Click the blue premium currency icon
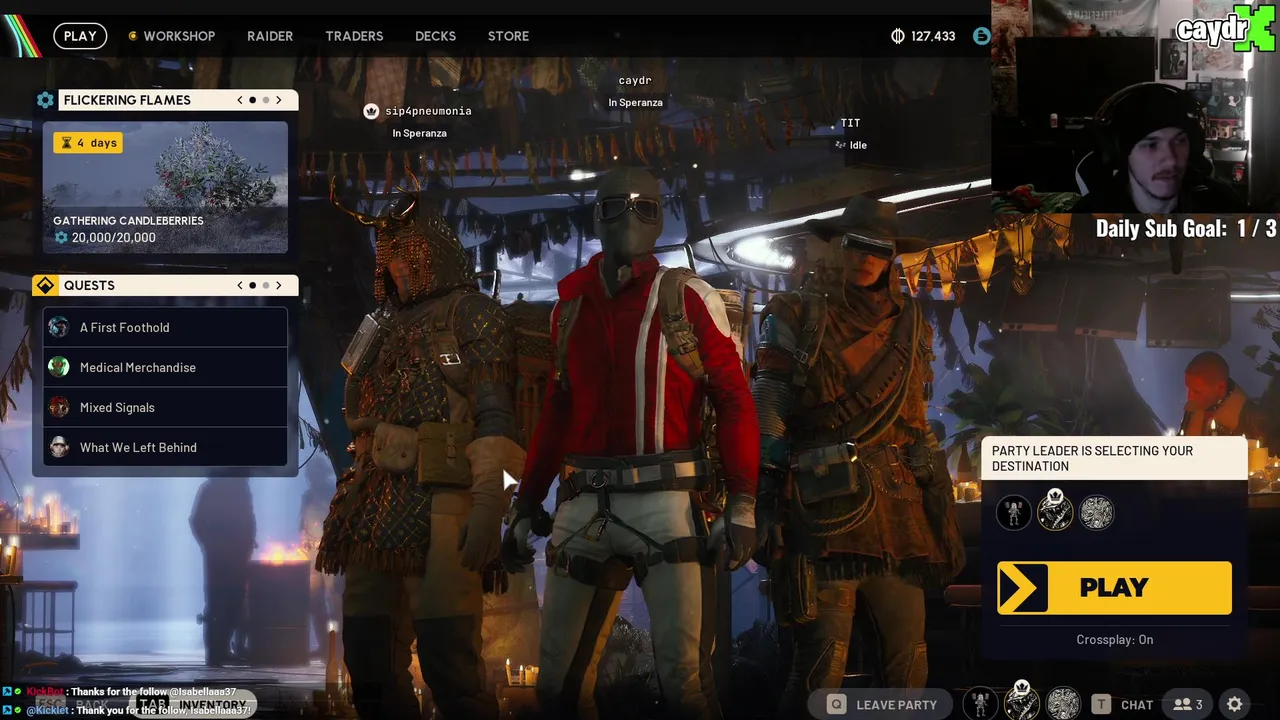 pyautogui.click(x=981, y=36)
